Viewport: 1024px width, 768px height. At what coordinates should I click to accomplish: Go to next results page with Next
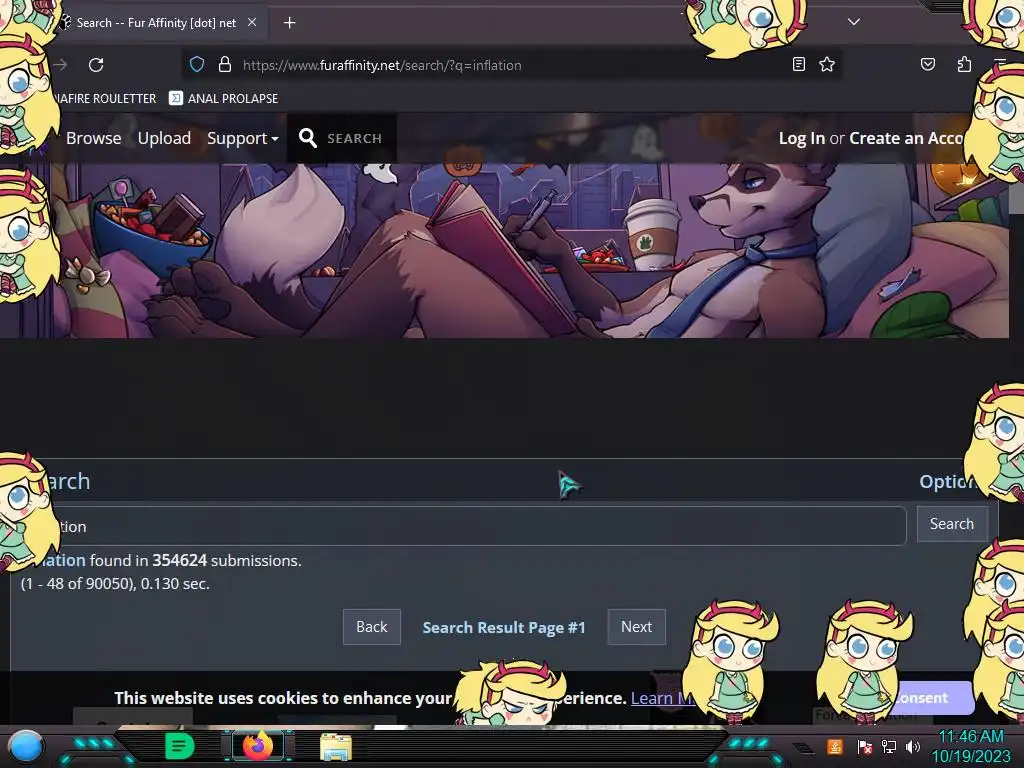[x=636, y=627]
